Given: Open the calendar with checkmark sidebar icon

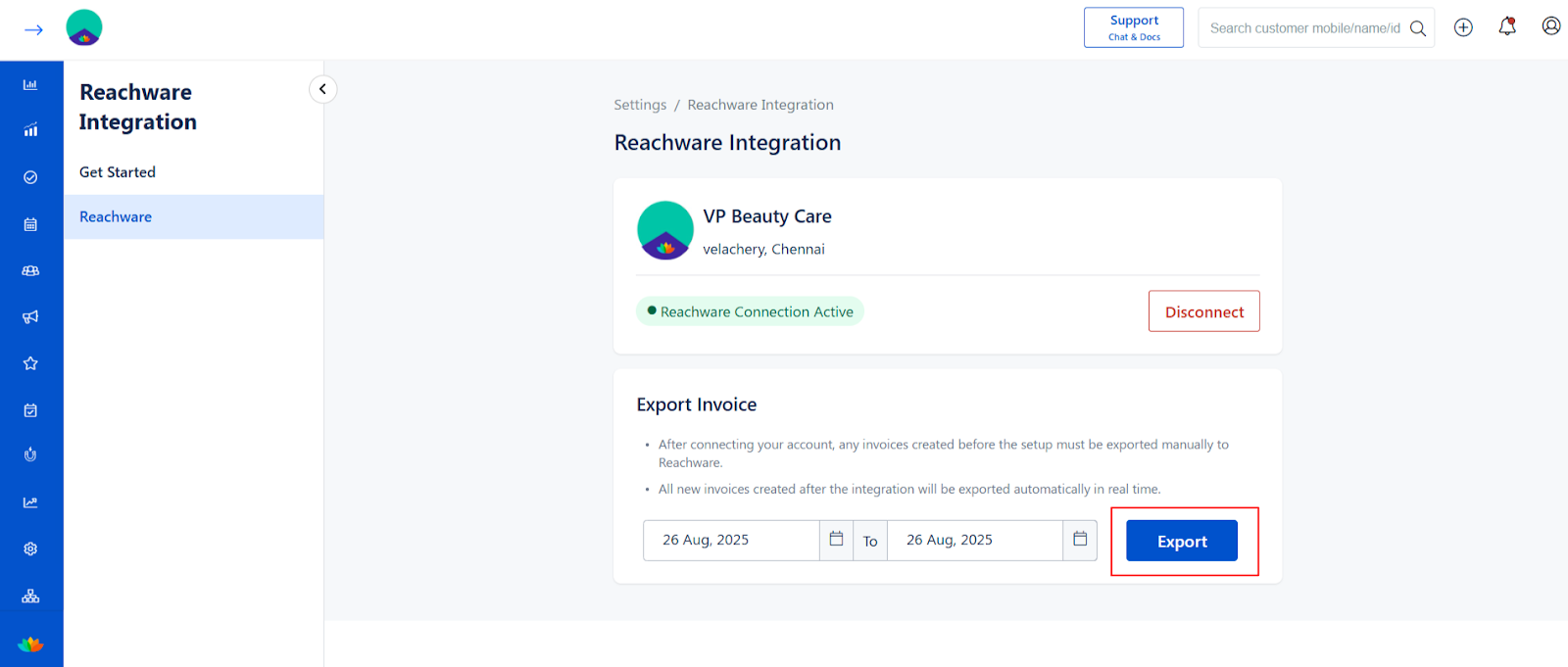Looking at the screenshot, I should tap(30, 410).
